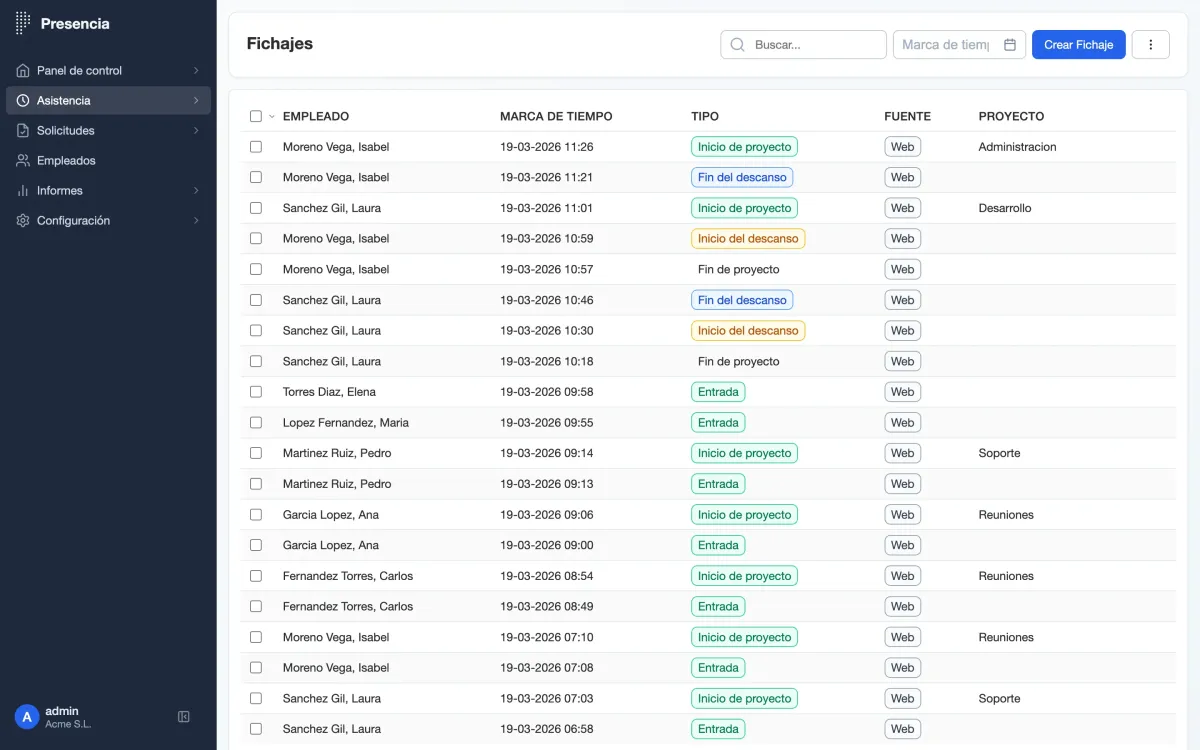Click the Solicitudes document icon
The image size is (1200, 750).
click(23, 131)
